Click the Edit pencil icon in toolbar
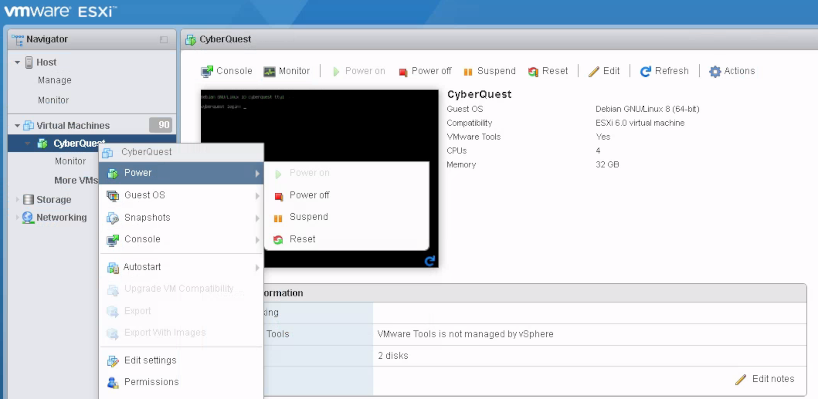 pos(594,71)
